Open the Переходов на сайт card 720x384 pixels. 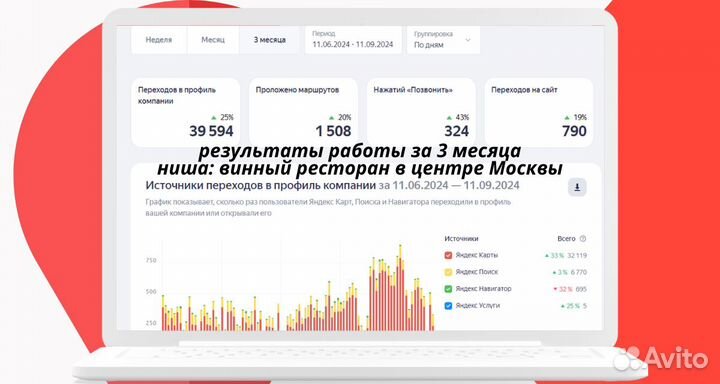(x=539, y=113)
